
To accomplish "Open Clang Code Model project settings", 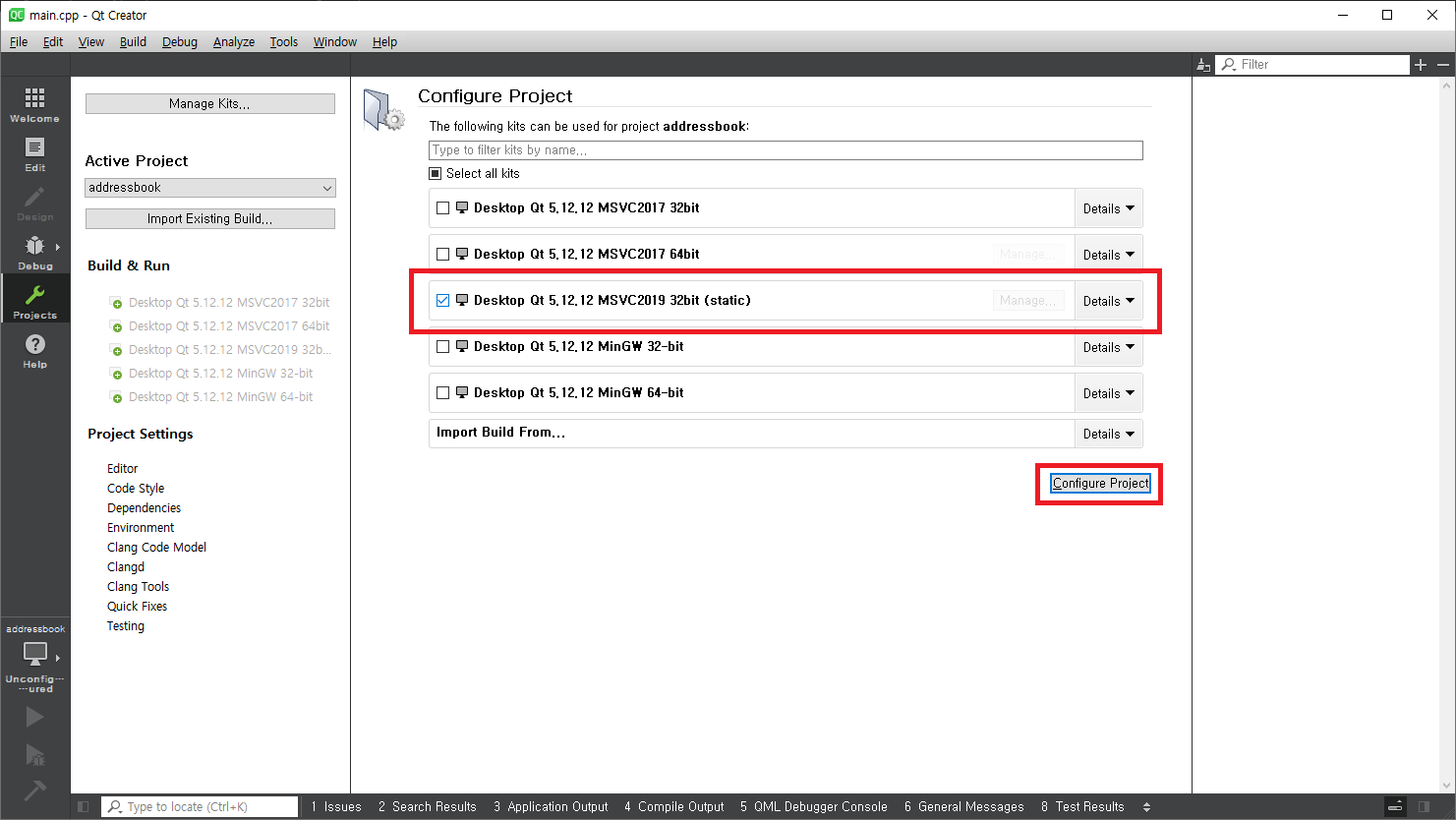I will [156, 548].
